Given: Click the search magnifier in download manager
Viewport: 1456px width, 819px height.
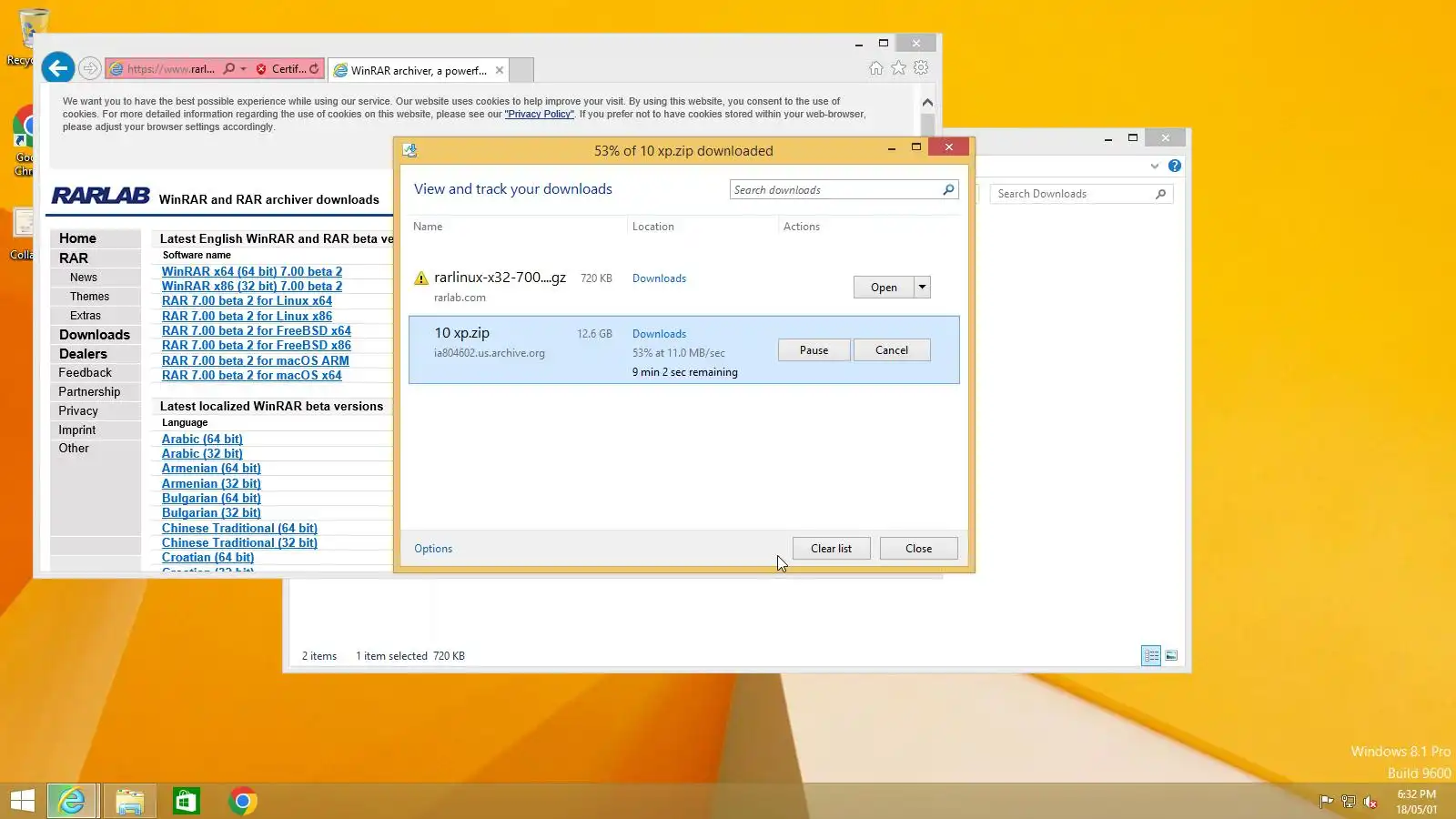Looking at the screenshot, I should click(x=948, y=189).
